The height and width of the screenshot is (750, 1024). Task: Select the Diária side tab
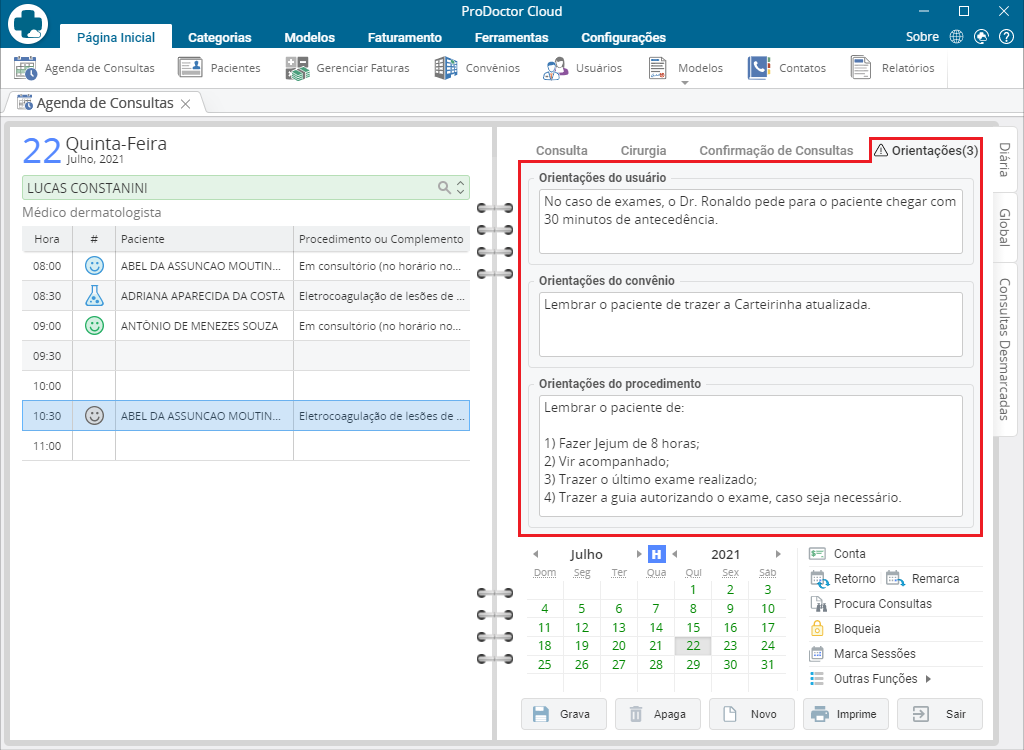(1004, 159)
